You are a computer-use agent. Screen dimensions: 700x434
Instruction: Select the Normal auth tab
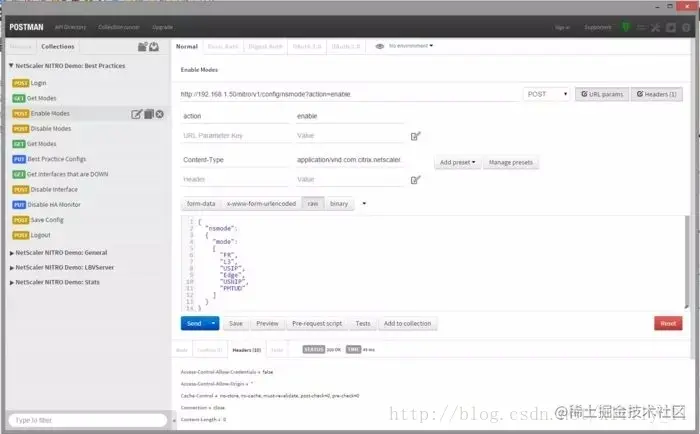[x=187, y=46]
